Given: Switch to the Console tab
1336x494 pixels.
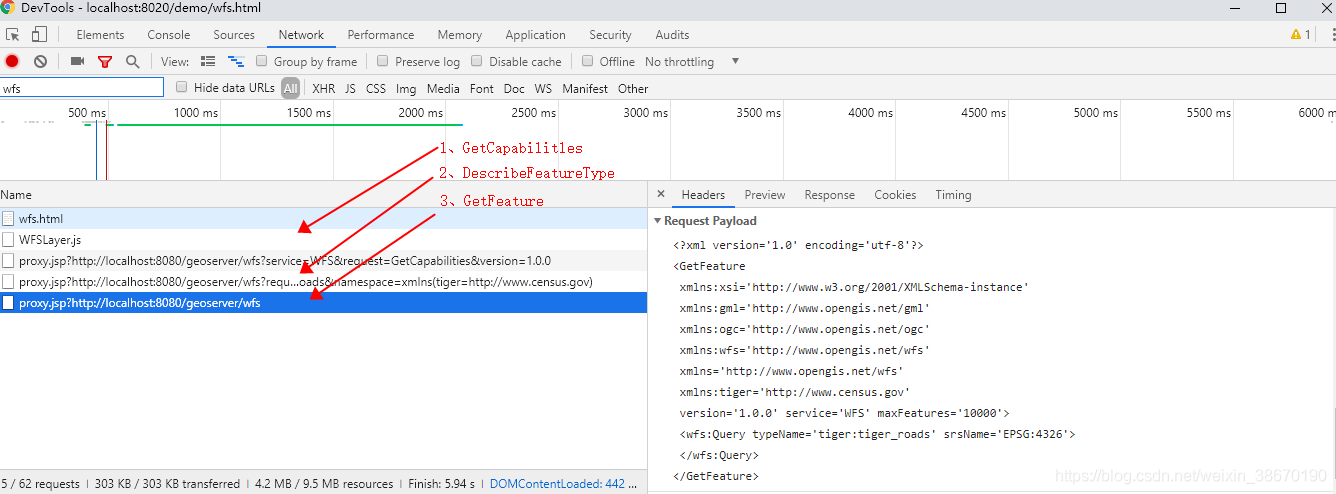Looking at the screenshot, I should [x=169, y=35].
